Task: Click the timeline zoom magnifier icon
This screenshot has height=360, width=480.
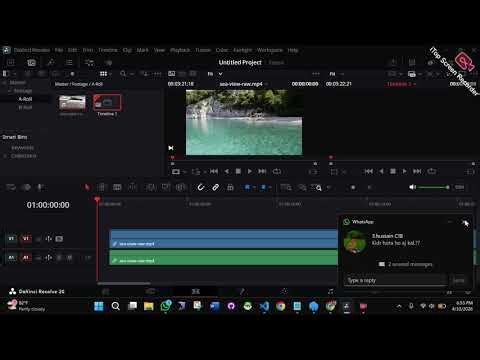Action: click(x=318, y=188)
